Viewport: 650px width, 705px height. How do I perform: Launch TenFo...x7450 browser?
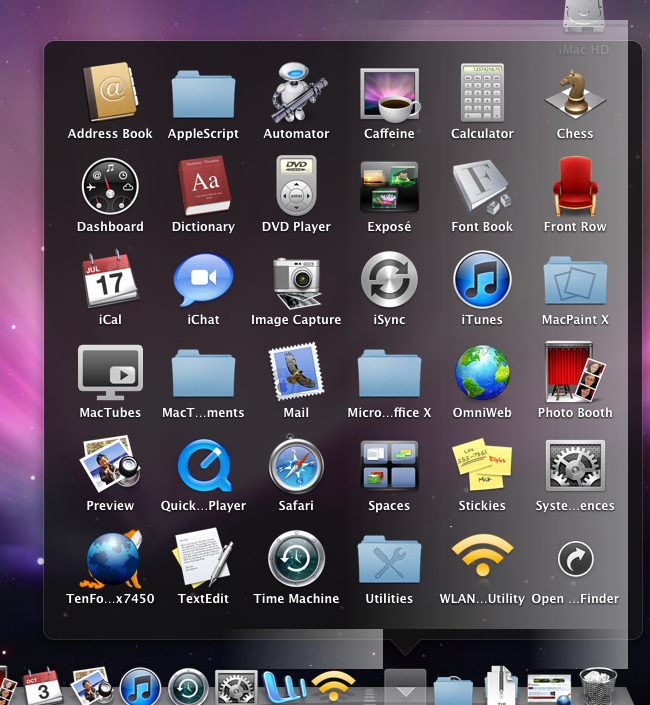pos(111,558)
